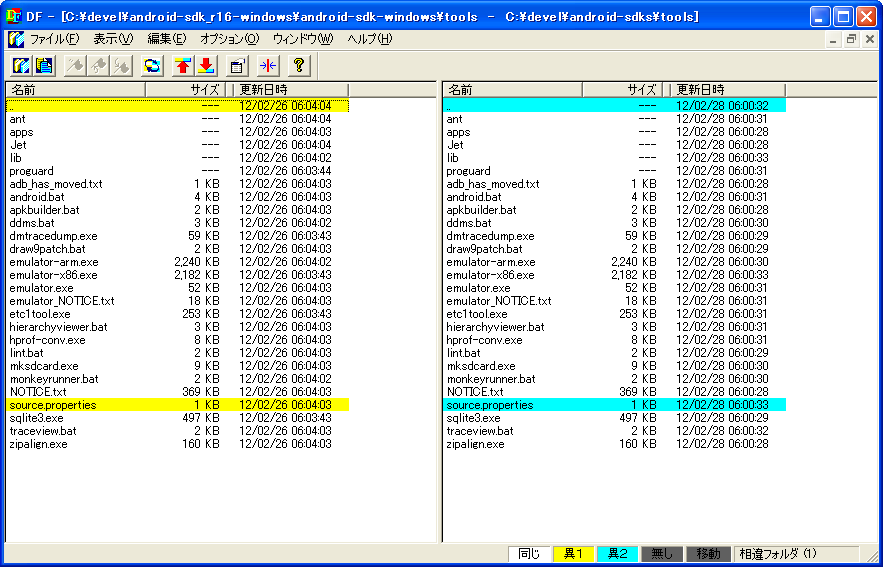Select cyan source.properties in right pane
Image resolution: width=883 pixels, height=567 pixels.
[614, 405]
